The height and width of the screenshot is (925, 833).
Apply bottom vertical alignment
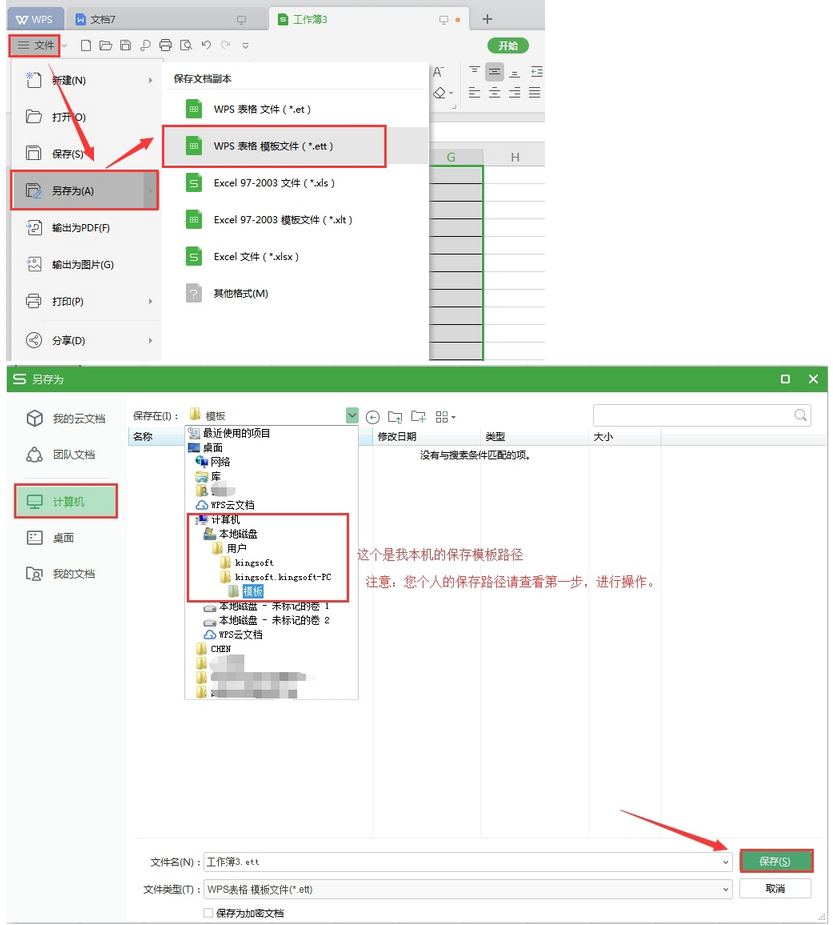[x=515, y=72]
